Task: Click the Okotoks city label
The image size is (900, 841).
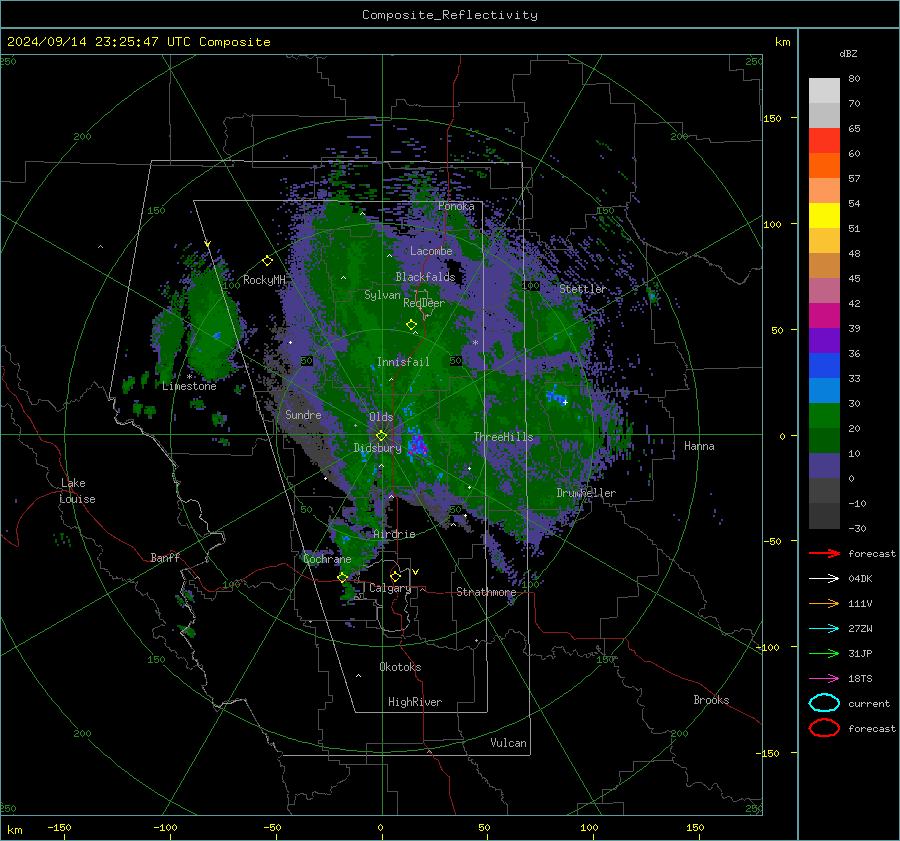Action: 400,667
